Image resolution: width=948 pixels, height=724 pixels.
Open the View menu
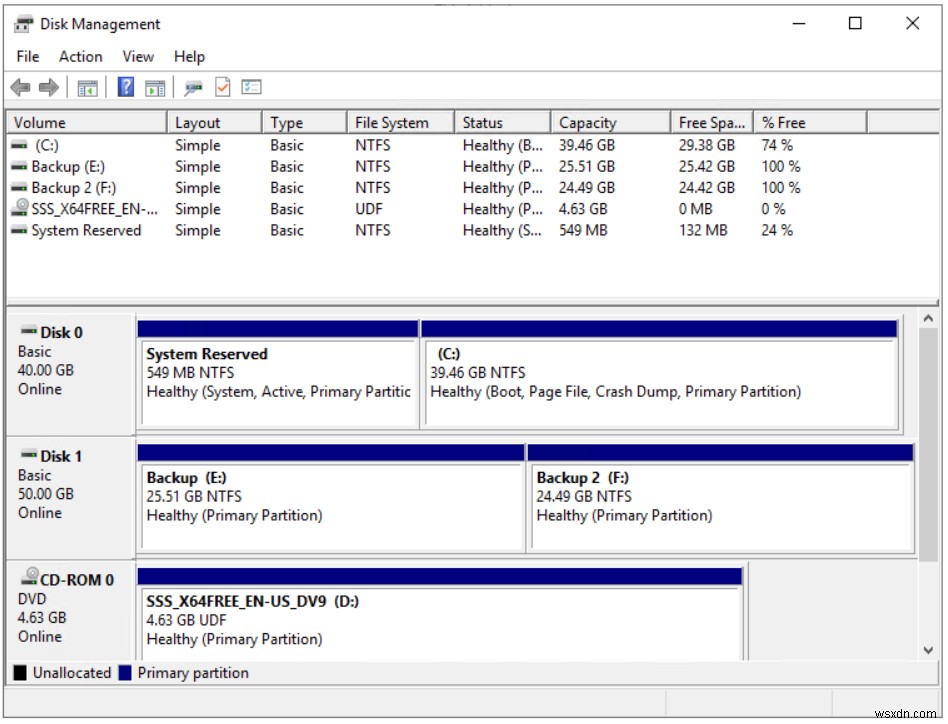[137, 56]
